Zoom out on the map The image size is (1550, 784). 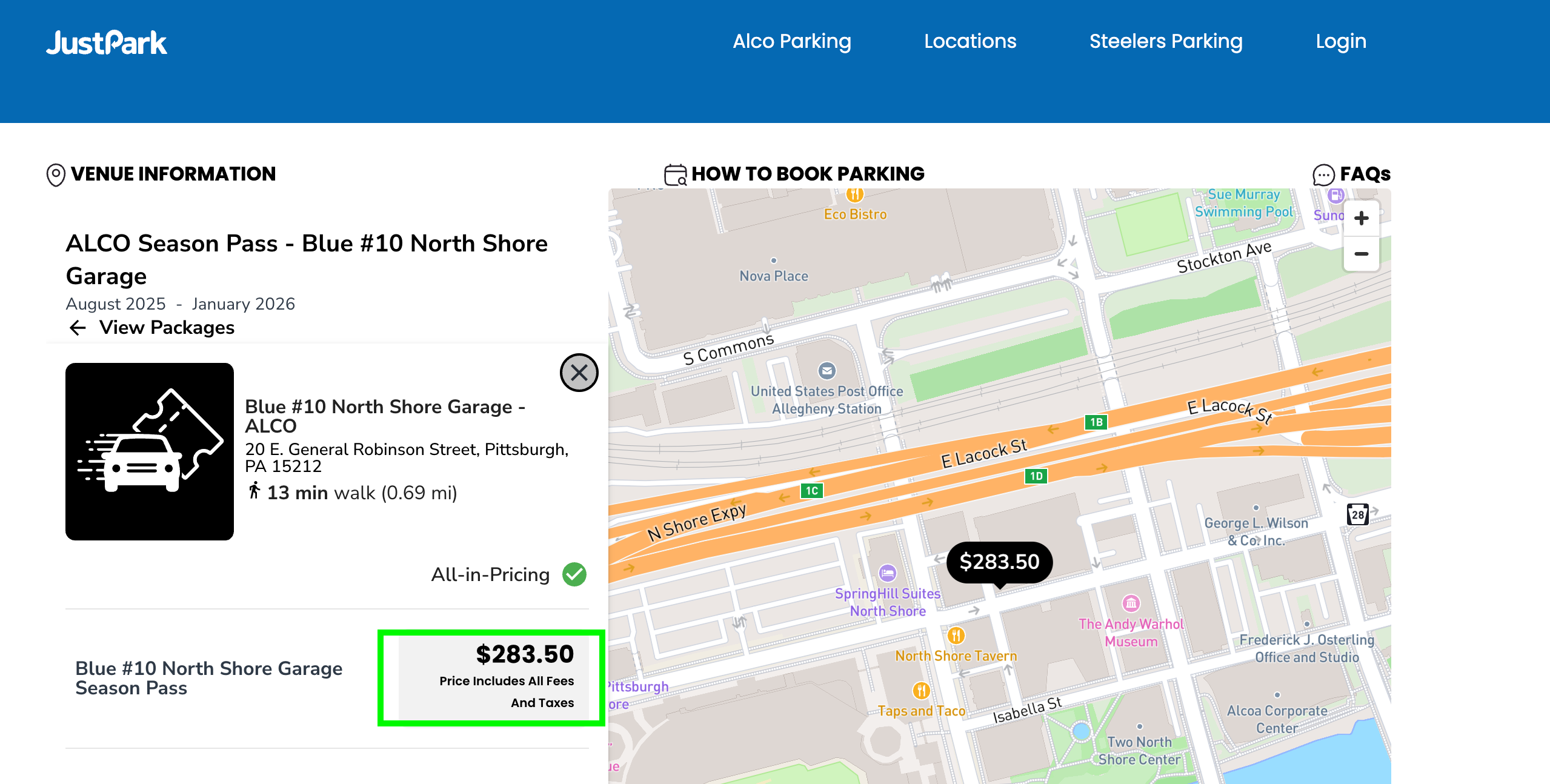pos(1361,254)
